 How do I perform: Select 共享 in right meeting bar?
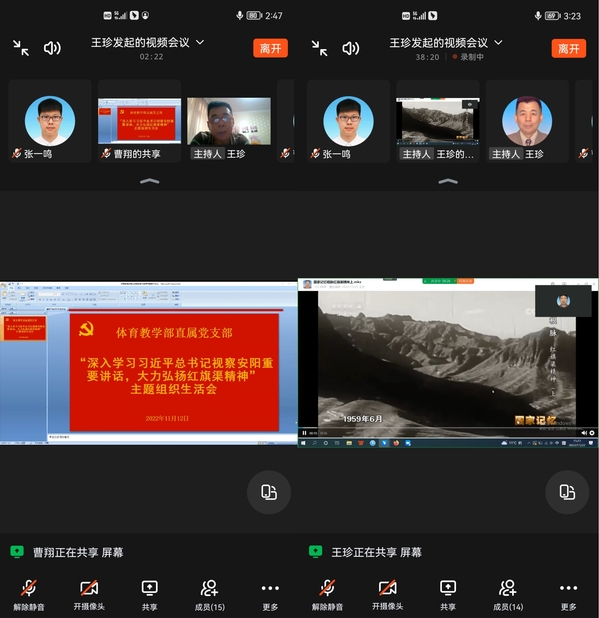tap(448, 595)
